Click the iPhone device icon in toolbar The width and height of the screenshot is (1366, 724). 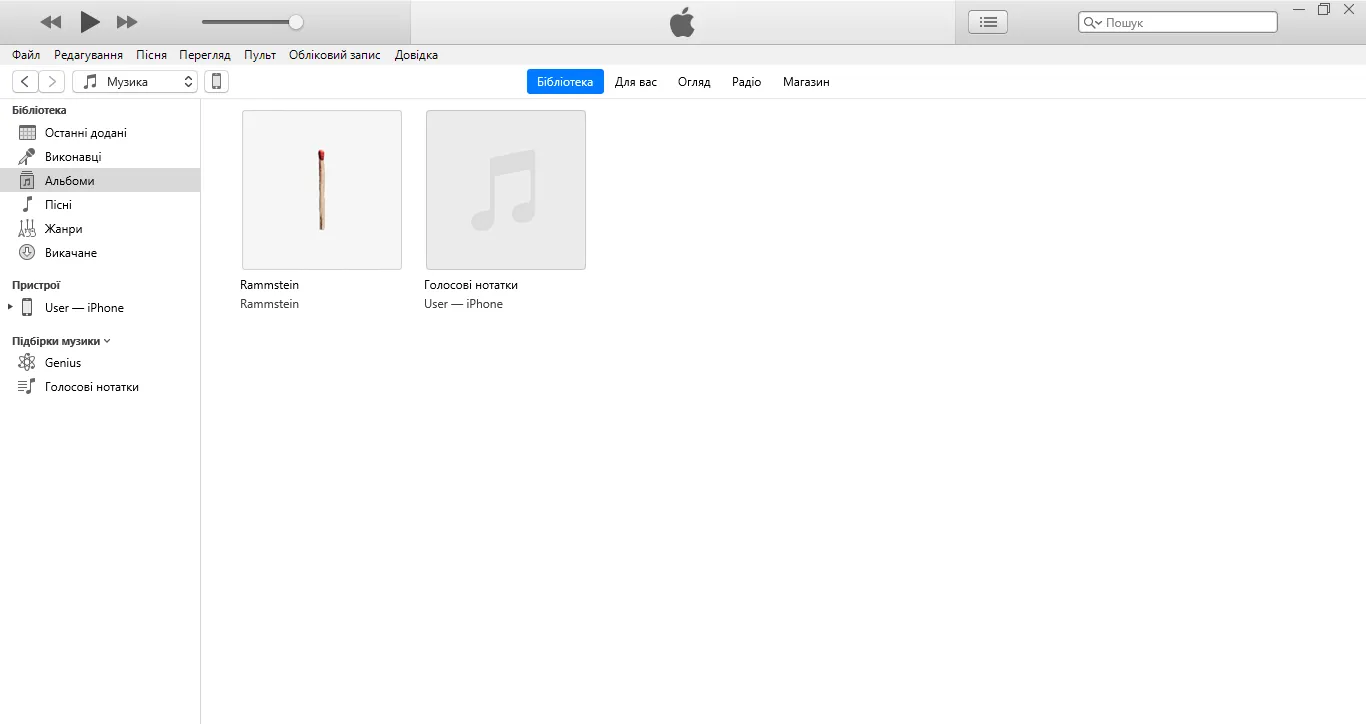(216, 82)
